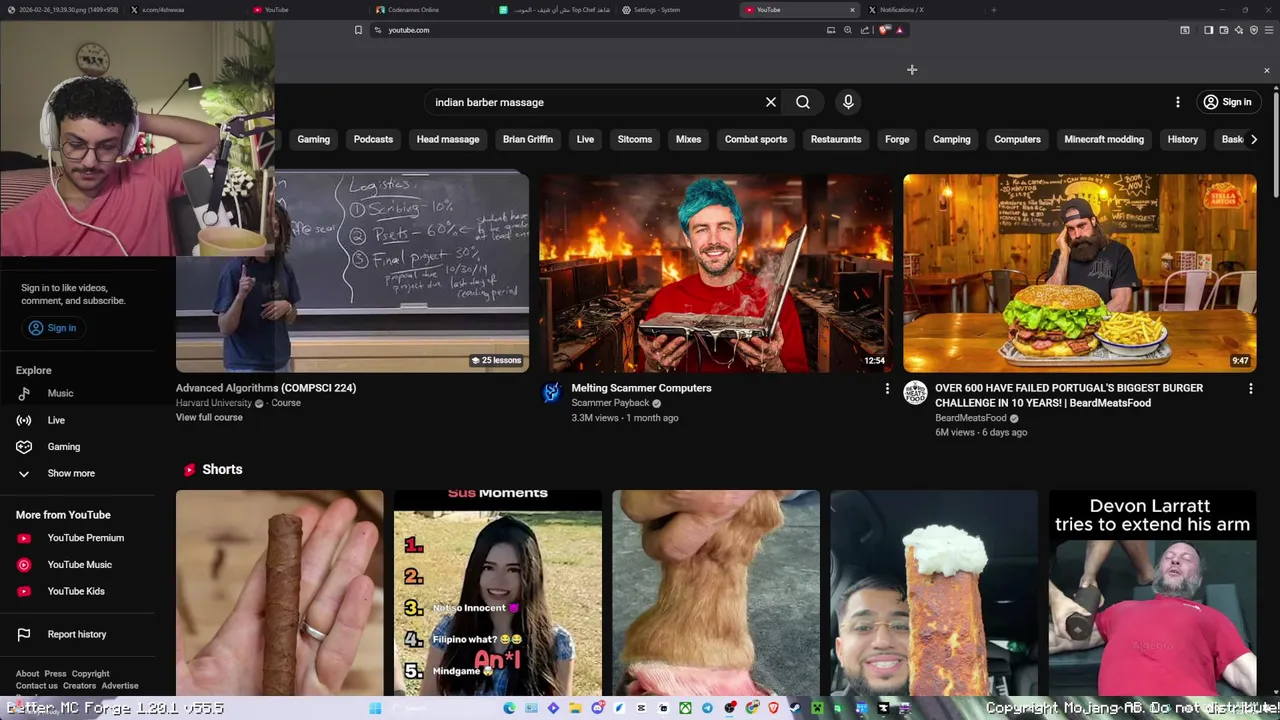Click the Sign in button at the top right
Viewport: 1280px width, 720px height.
click(x=1227, y=102)
